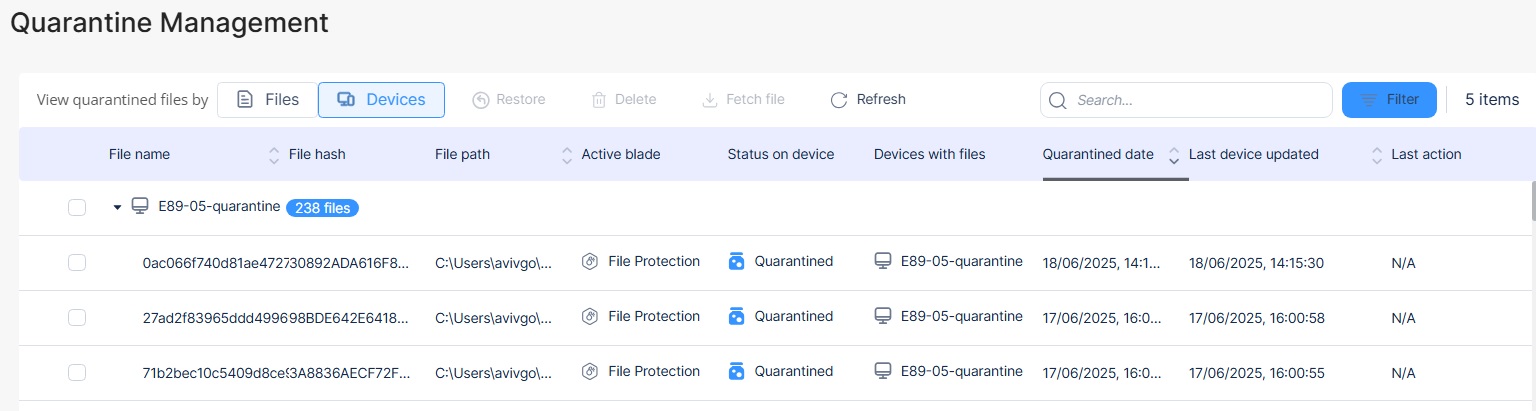The height and width of the screenshot is (411, 1536).
Task: Click the Refresh circular arrow icon
Action: pos(839,100)
